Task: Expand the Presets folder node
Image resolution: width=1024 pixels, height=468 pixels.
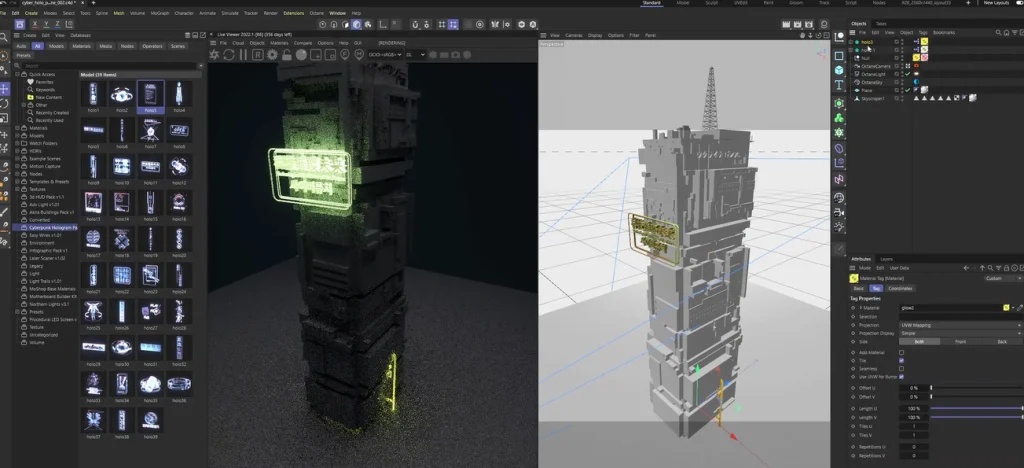Action: point(18,312)
